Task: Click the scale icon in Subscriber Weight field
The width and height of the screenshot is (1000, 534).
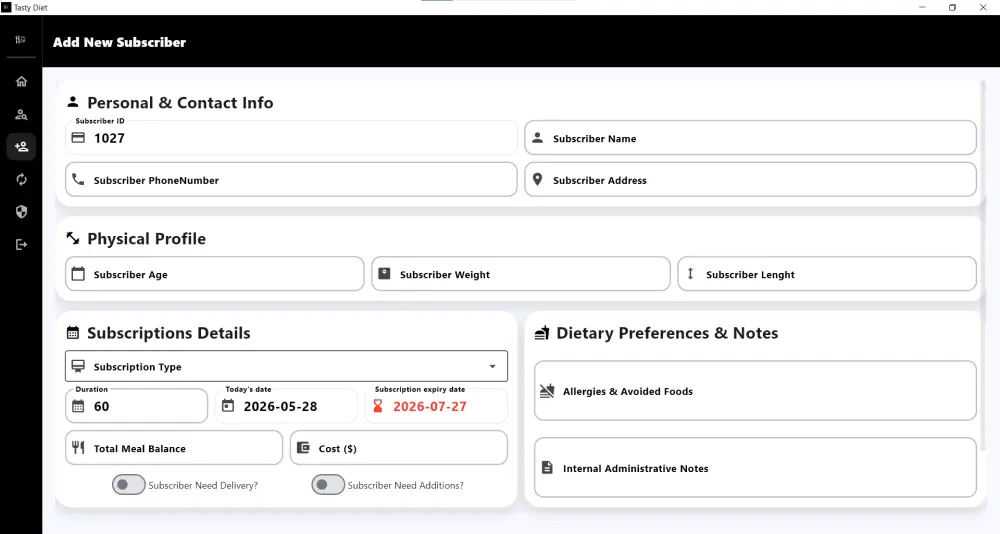Action: [x=384, y=274]
